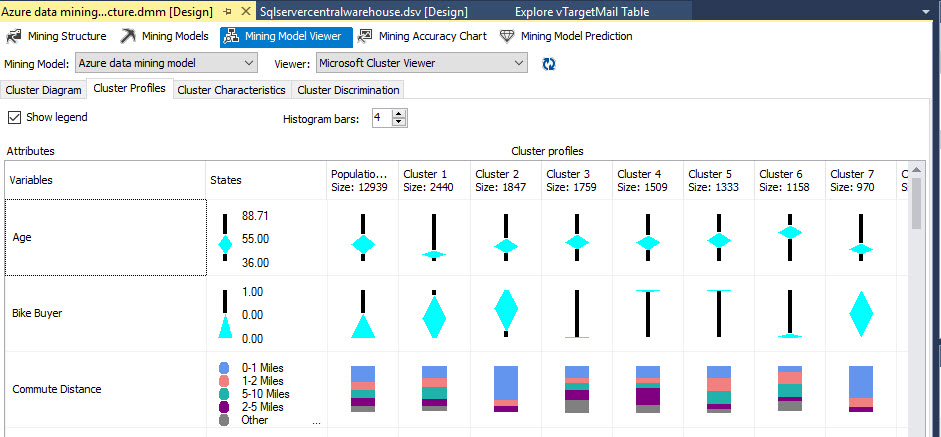The height and width of the screenshot is (437, 941).
Task: Click the Histogram bars value field
Action: tap(381, 118)
